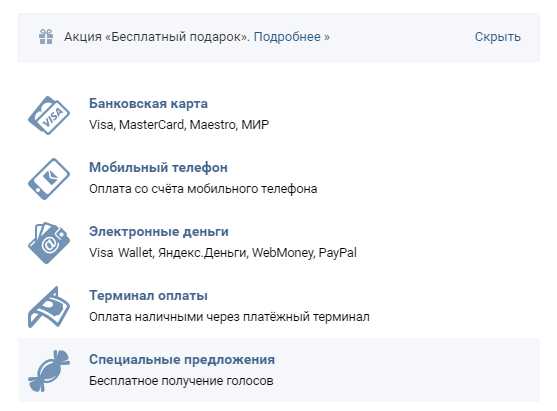
Task: Choose the mobile phone payment icon
Action: point(49,179)
